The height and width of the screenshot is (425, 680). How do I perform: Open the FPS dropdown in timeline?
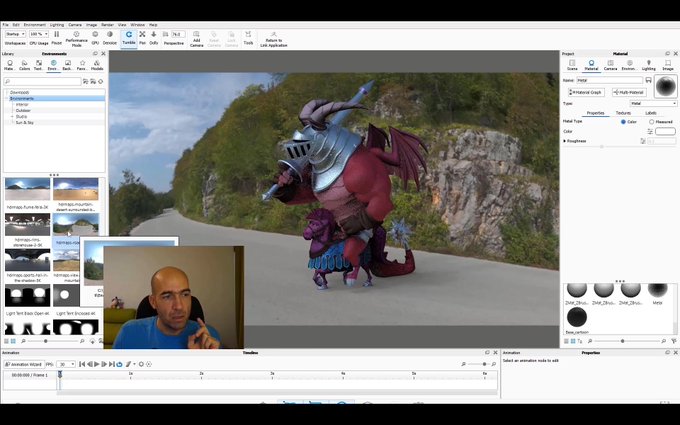66,364
